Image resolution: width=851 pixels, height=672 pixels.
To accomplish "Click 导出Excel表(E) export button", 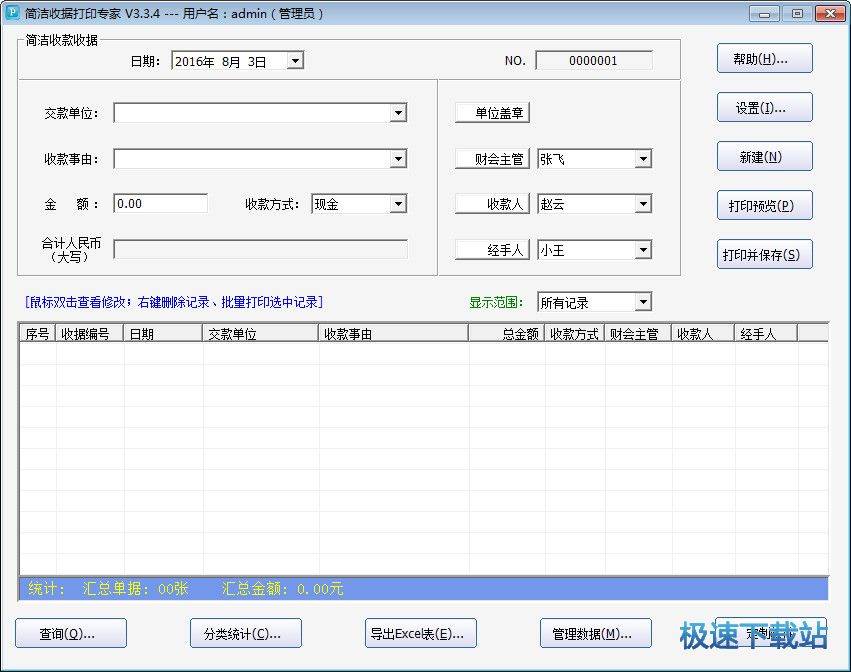I will point(421,633).
